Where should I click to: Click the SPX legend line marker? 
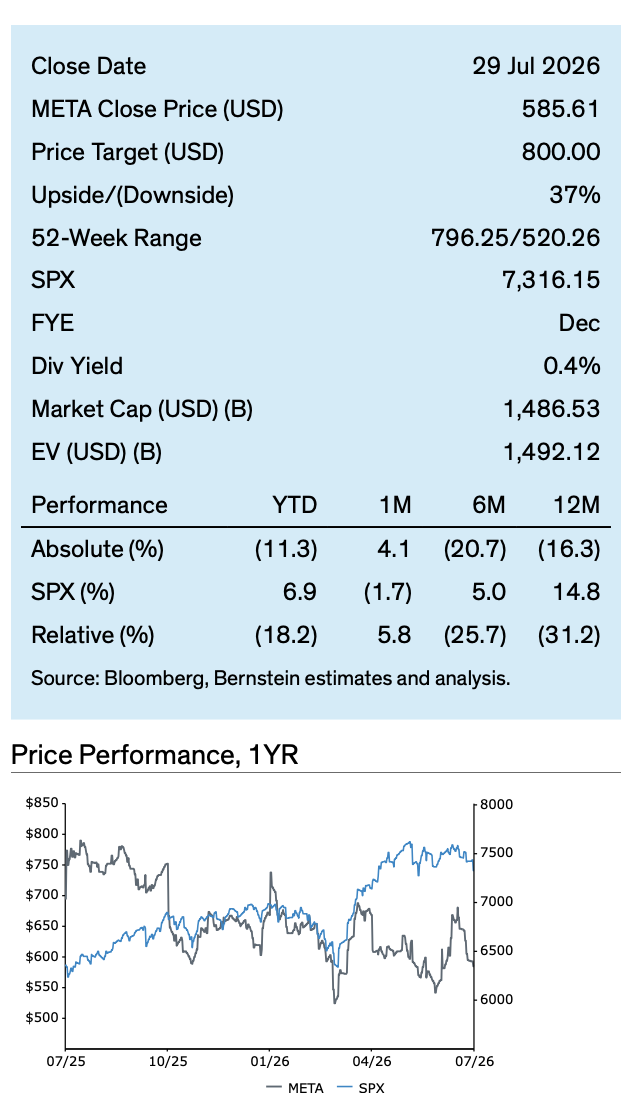point(344,1088)
